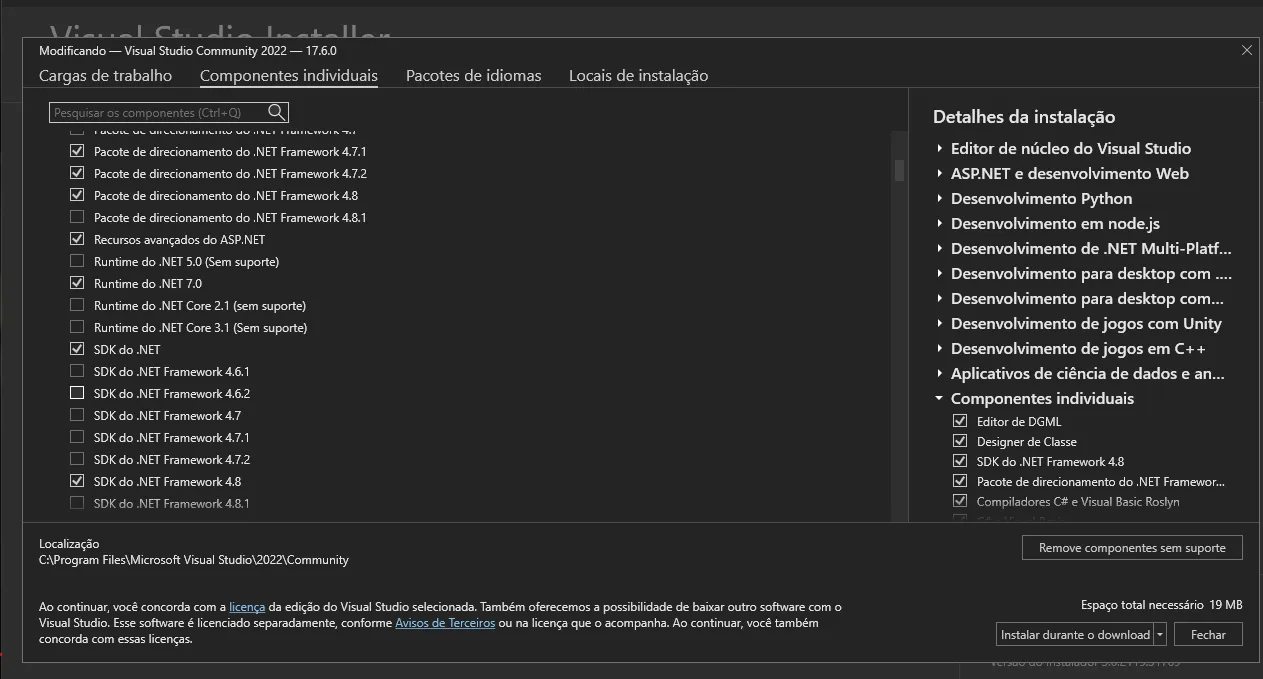Viewport: 1263px width, 679px height.
Task: Click the Espaço total necessário 19 MB text
Action: pyautogui.click(x=1161, y=605)
